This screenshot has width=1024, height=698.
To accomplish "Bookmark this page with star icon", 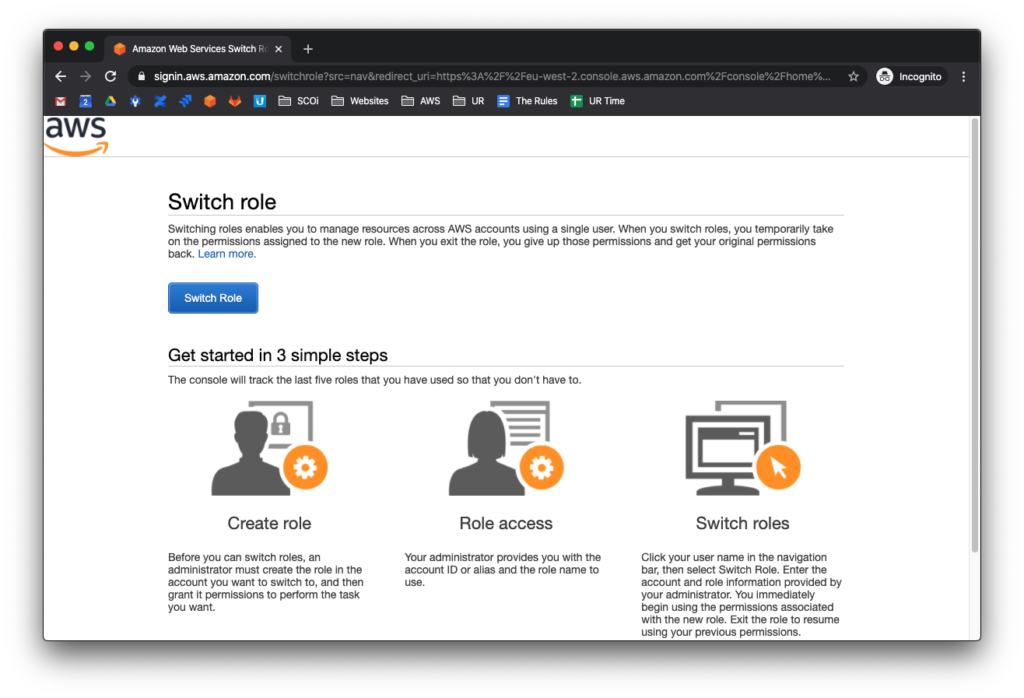I will 853,76.
